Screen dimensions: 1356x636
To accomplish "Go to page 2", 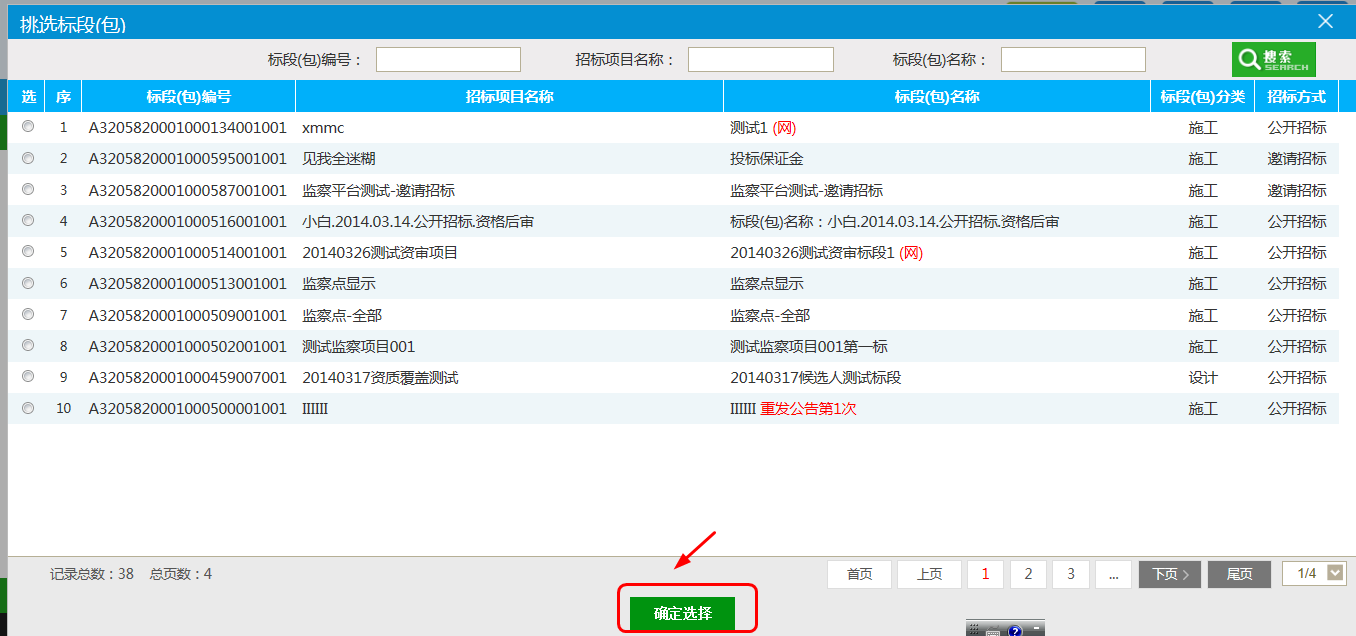I will pyautogui.click(x=1028, y=574).
